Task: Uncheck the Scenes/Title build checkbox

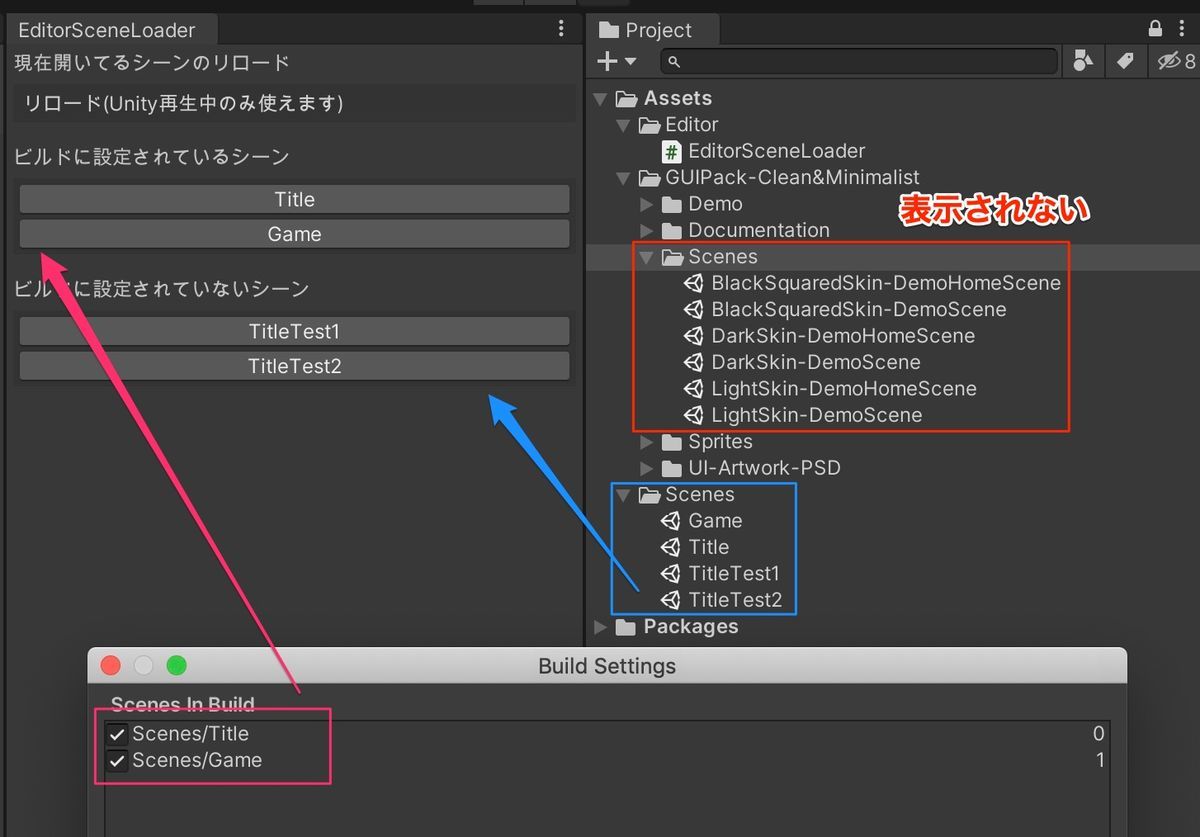Action: 118,734
